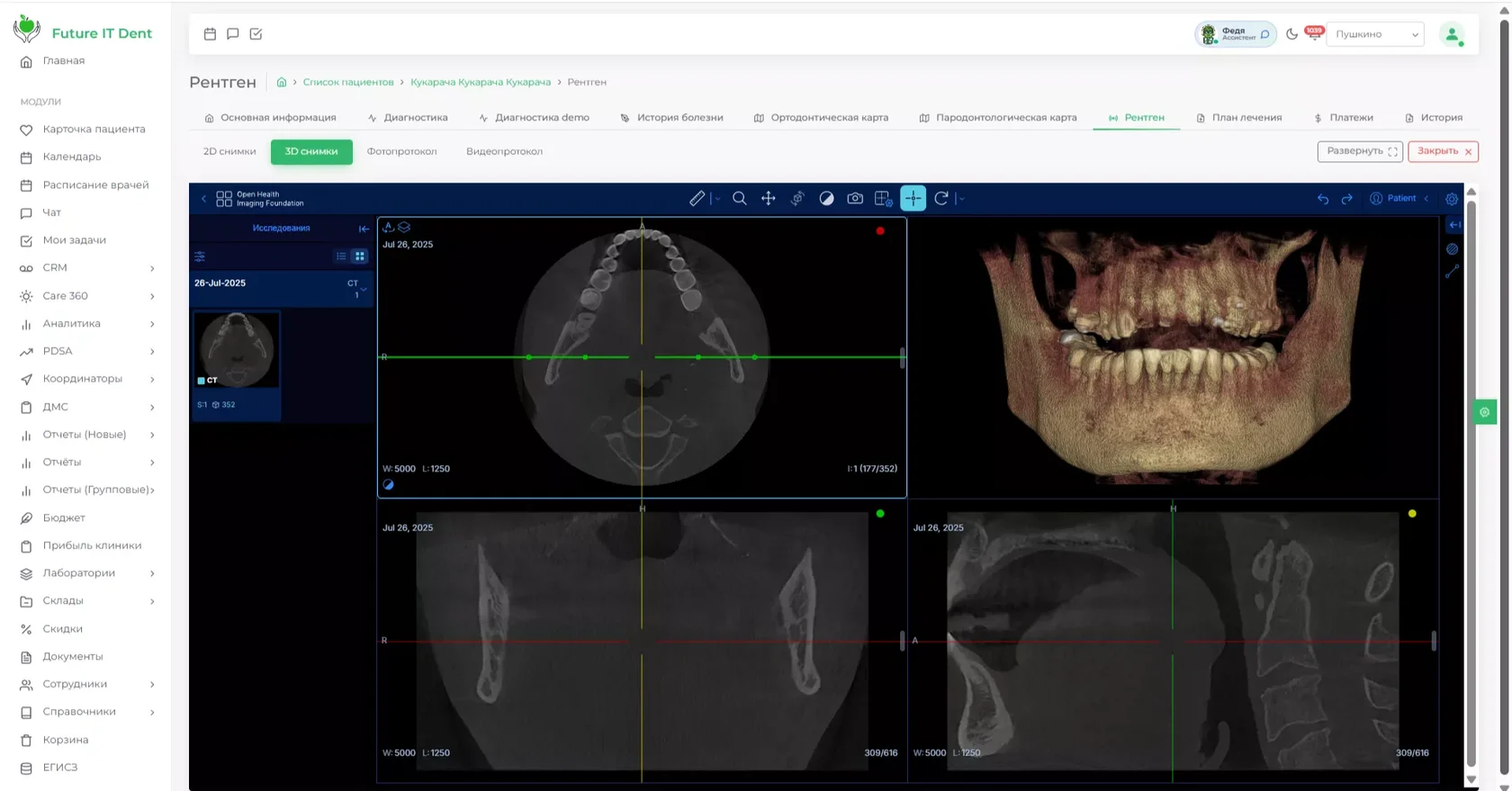
Task: Open the Пушкино clinic dropdown
Action: tap(1375, 34)
